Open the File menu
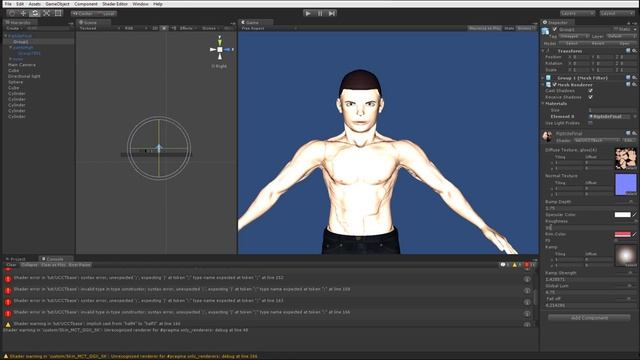Viewport: 640px width, 360px height. [8, 4]
